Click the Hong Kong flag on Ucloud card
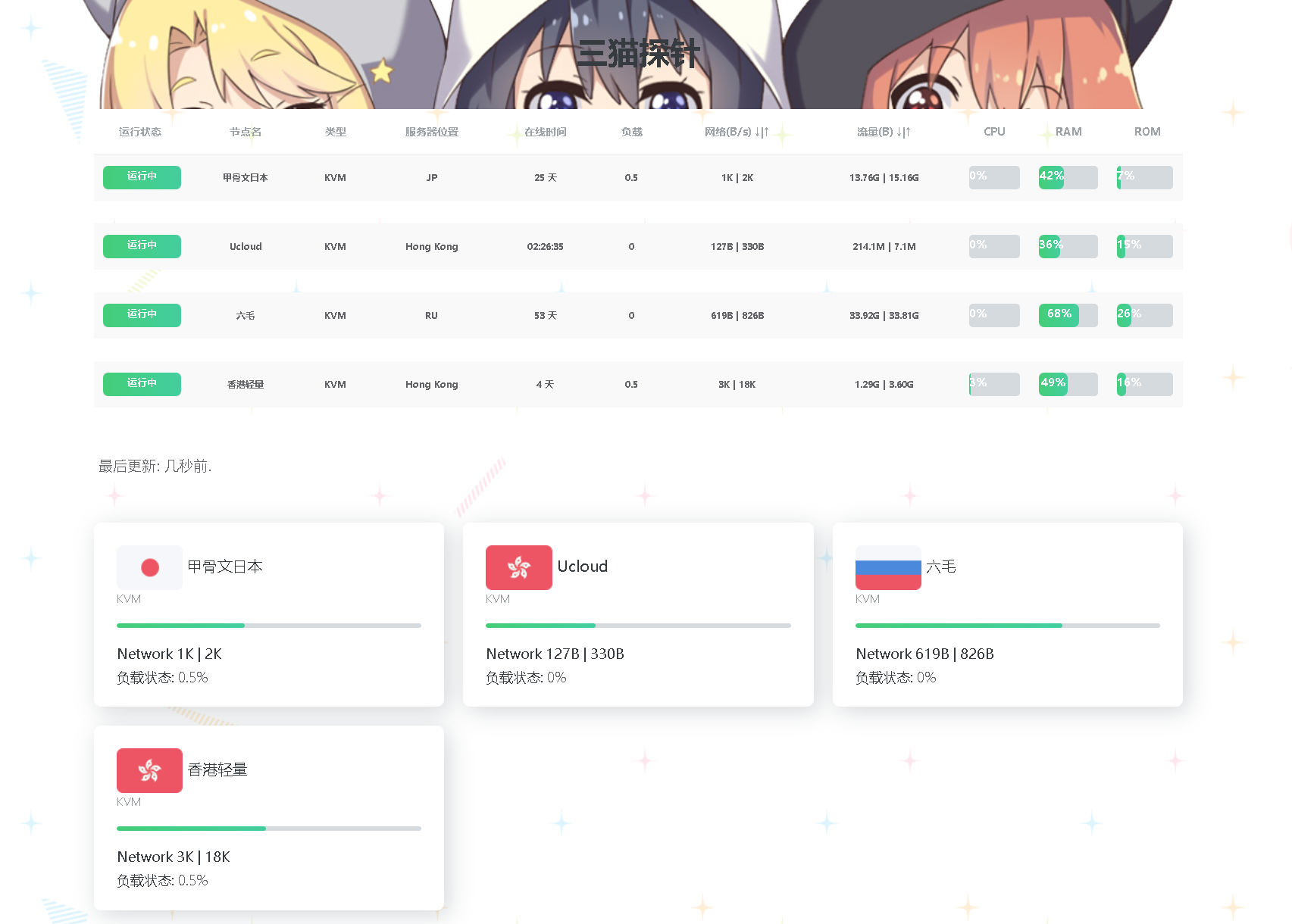 (x=519, y=567)
